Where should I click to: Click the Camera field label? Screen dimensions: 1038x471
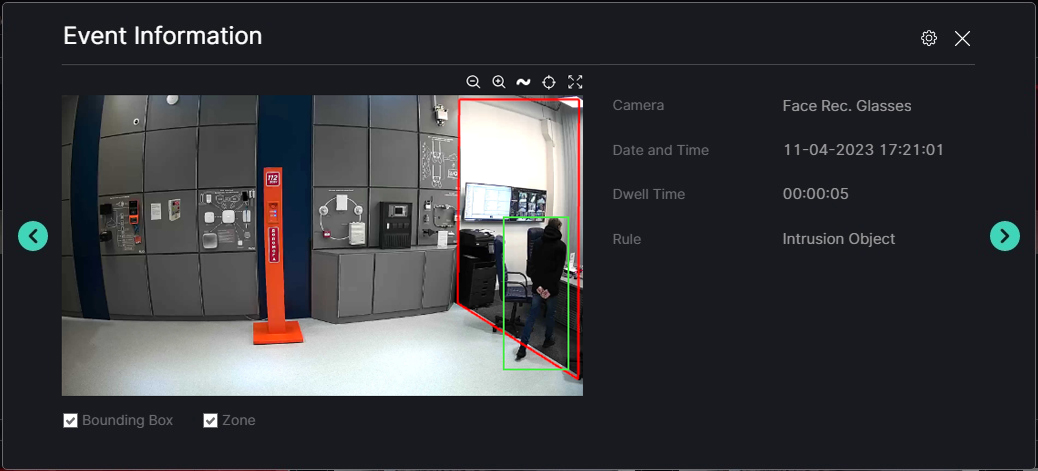(638, 105)
